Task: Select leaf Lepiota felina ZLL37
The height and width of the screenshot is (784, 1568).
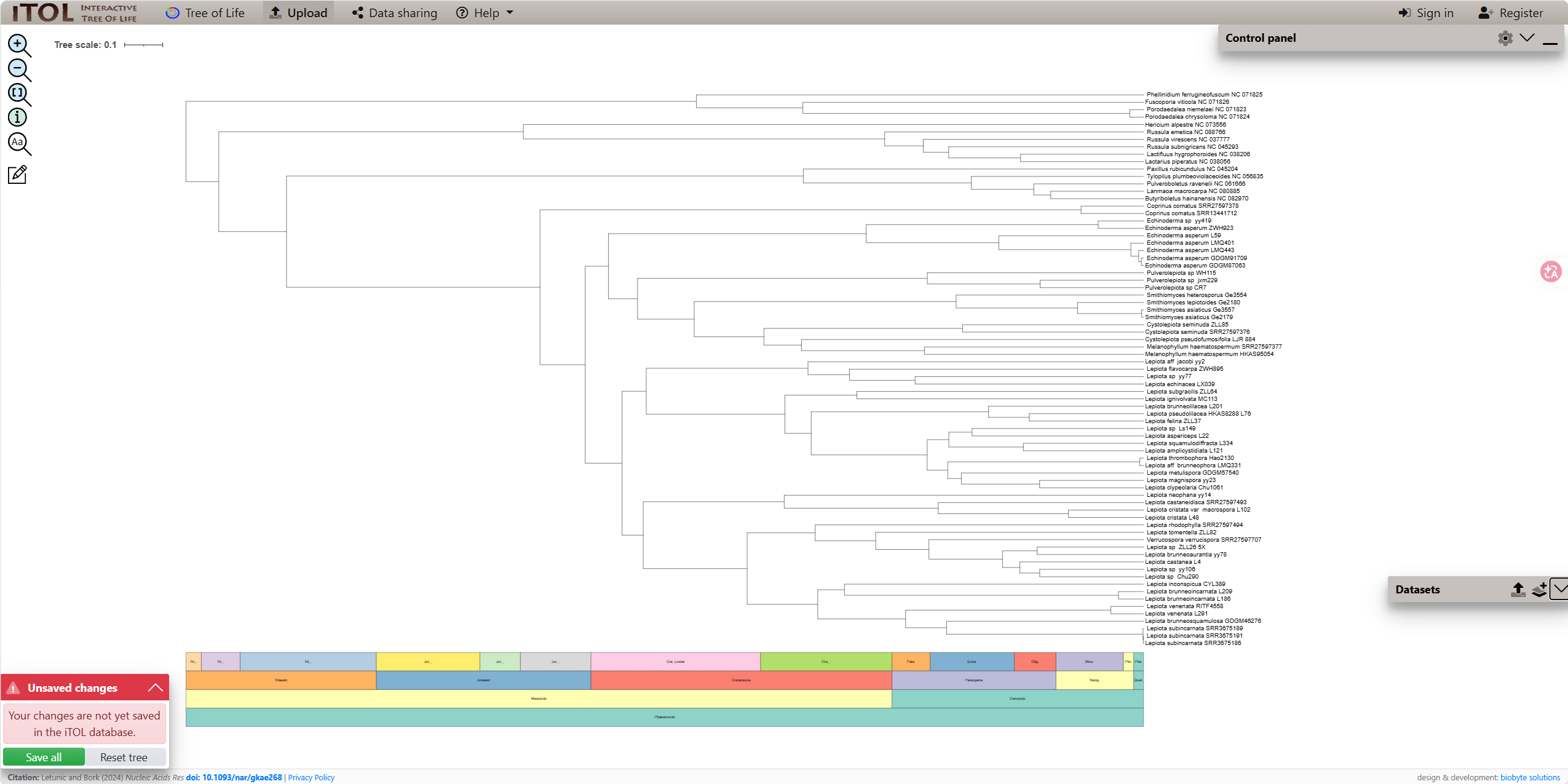Action: click(1173, 421)
